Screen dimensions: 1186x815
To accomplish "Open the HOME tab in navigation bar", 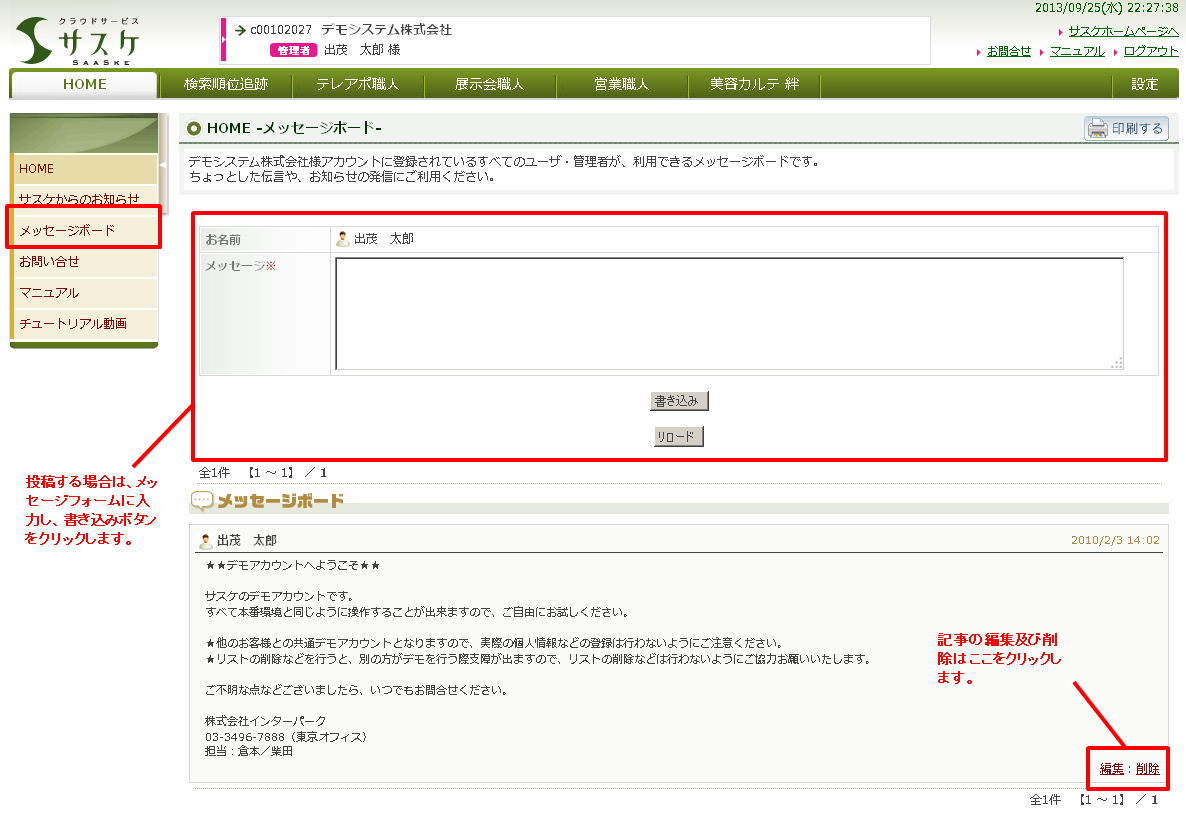I will click(84, 84).
